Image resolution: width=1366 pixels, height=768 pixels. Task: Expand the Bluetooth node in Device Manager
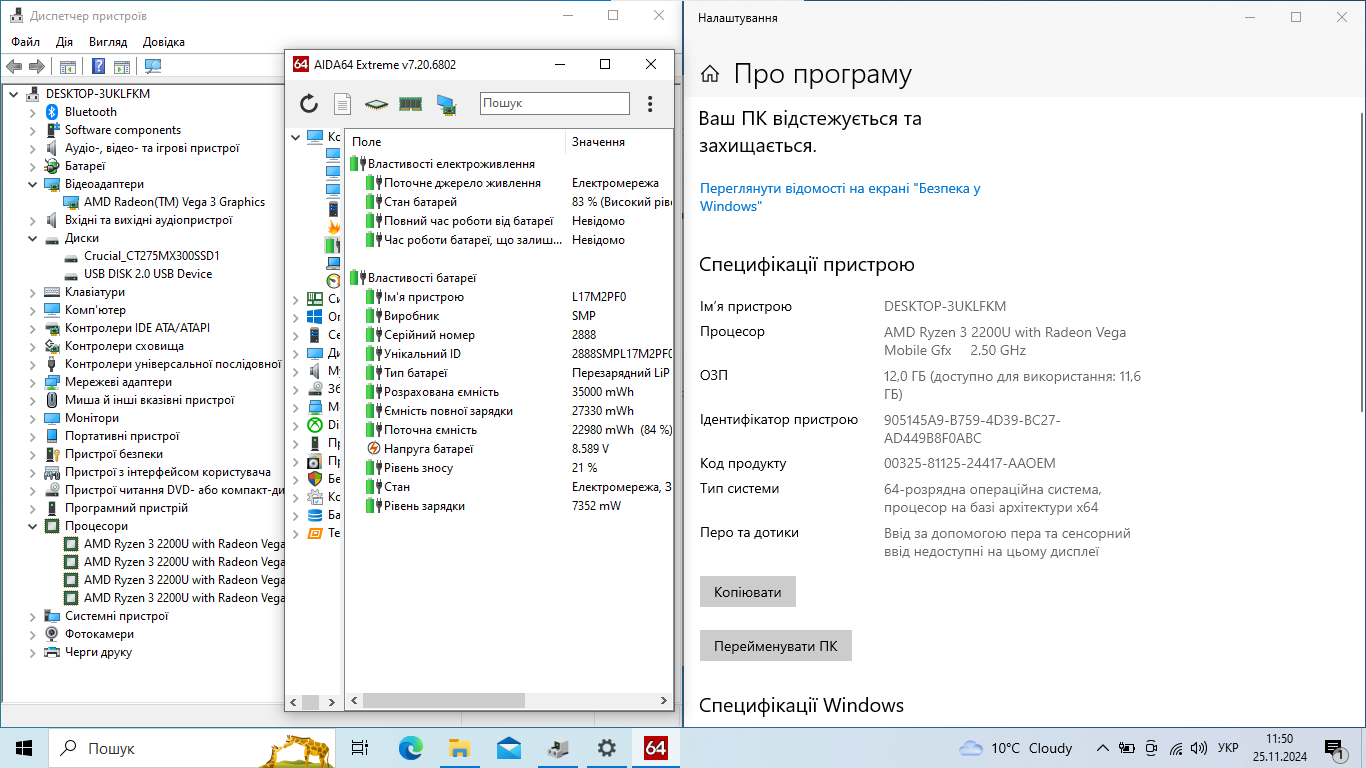click(x=33, y=112)
